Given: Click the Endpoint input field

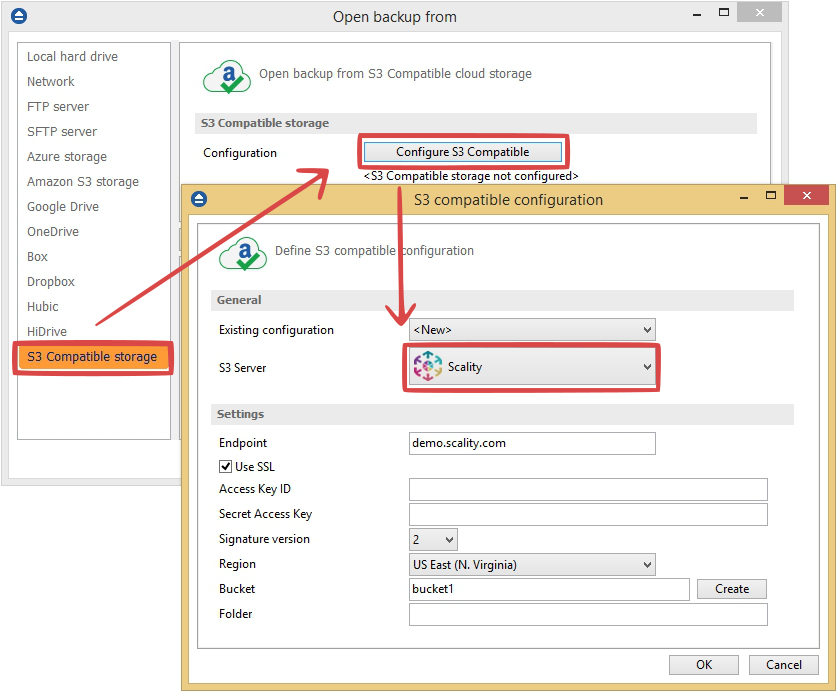Looking at the screenshot, I should pyautogui.click(x=532, y=443).
